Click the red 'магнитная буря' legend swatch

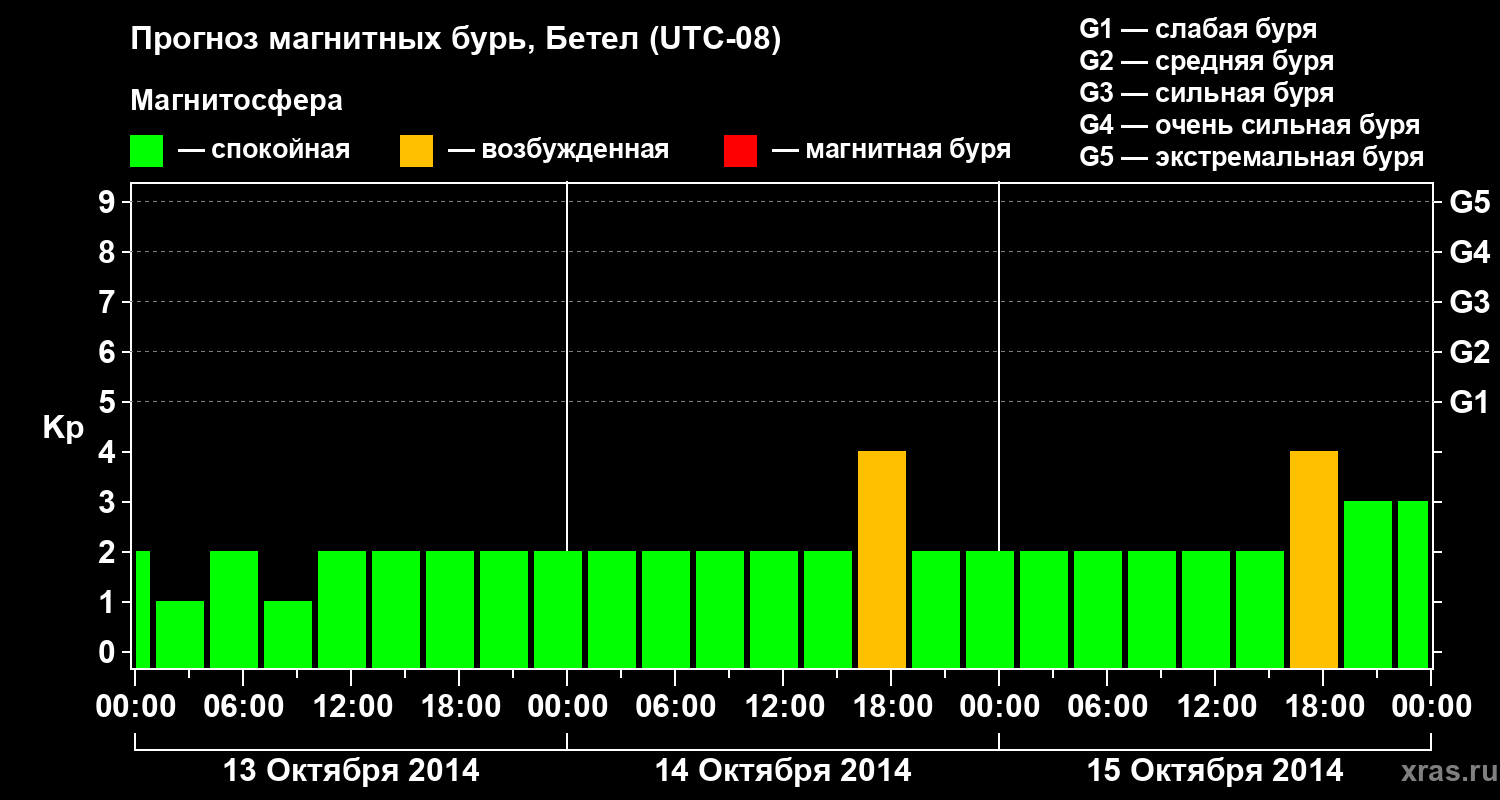pyautogui.click(x=740, y=151)
